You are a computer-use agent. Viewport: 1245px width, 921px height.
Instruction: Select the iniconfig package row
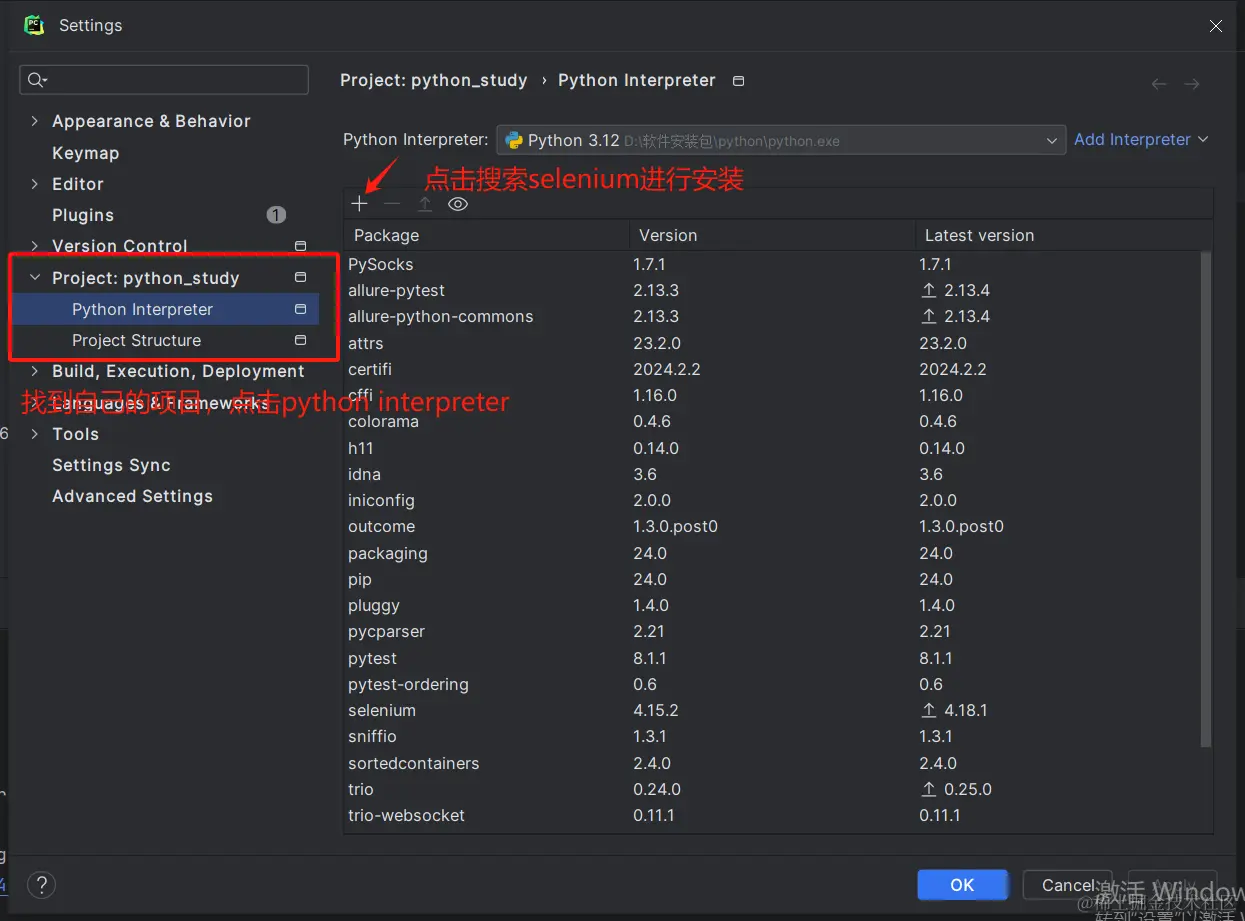click(771, 500)
